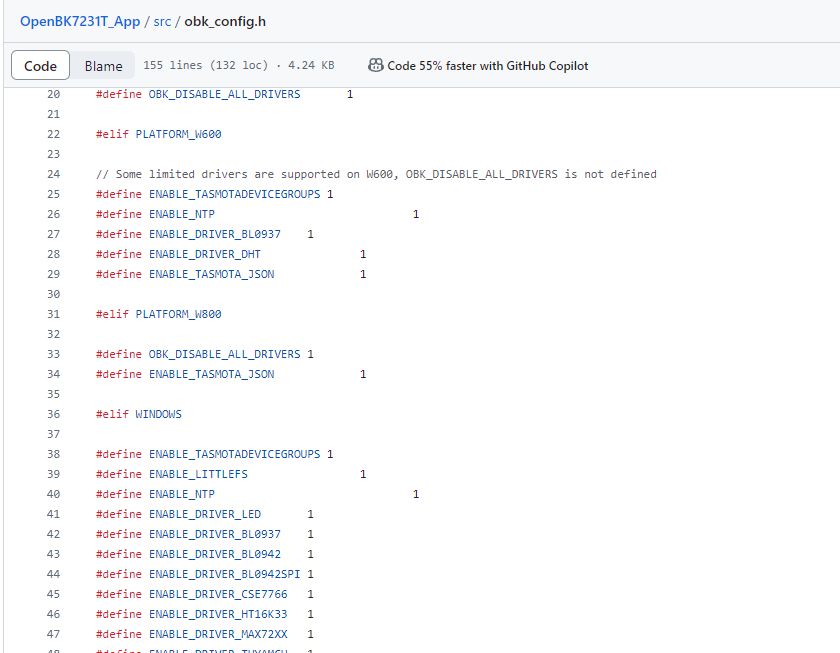Image resolution: width=840 pixels, height=653 pixels.
Task: Click ENABLE_NTP on line 40
Action: [182, 494]
